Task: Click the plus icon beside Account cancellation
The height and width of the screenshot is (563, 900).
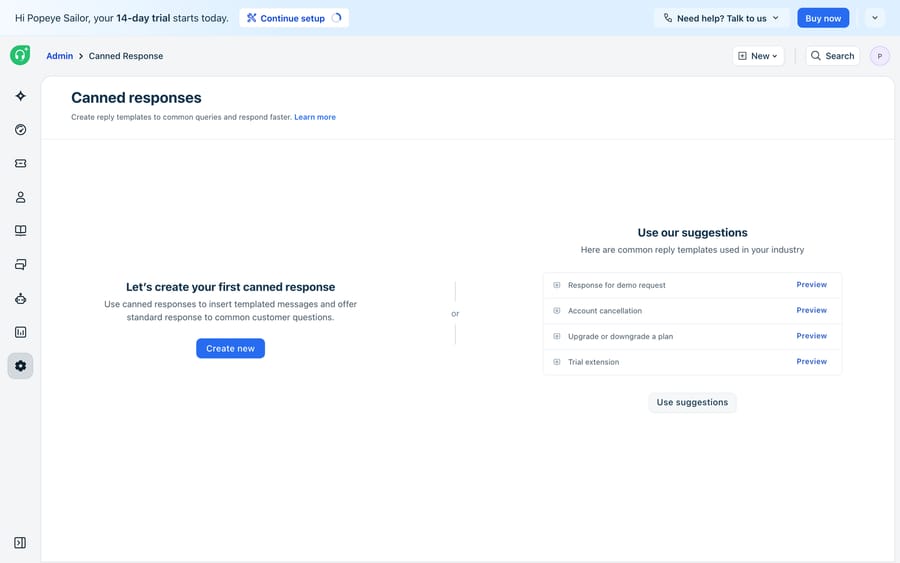Action: point(556,310)
